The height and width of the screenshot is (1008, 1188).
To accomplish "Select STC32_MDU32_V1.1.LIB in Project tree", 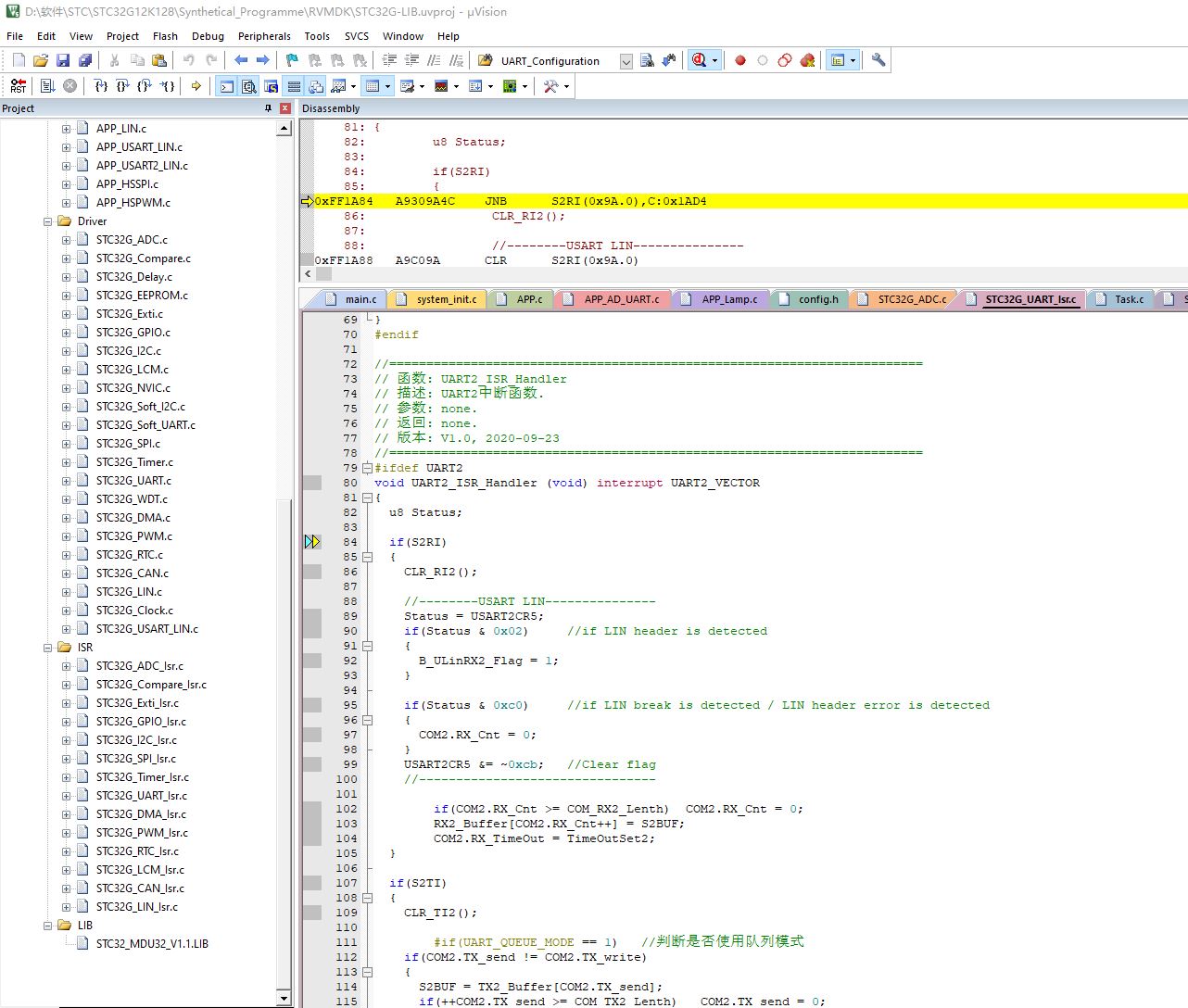I will (x=152, y=944).
